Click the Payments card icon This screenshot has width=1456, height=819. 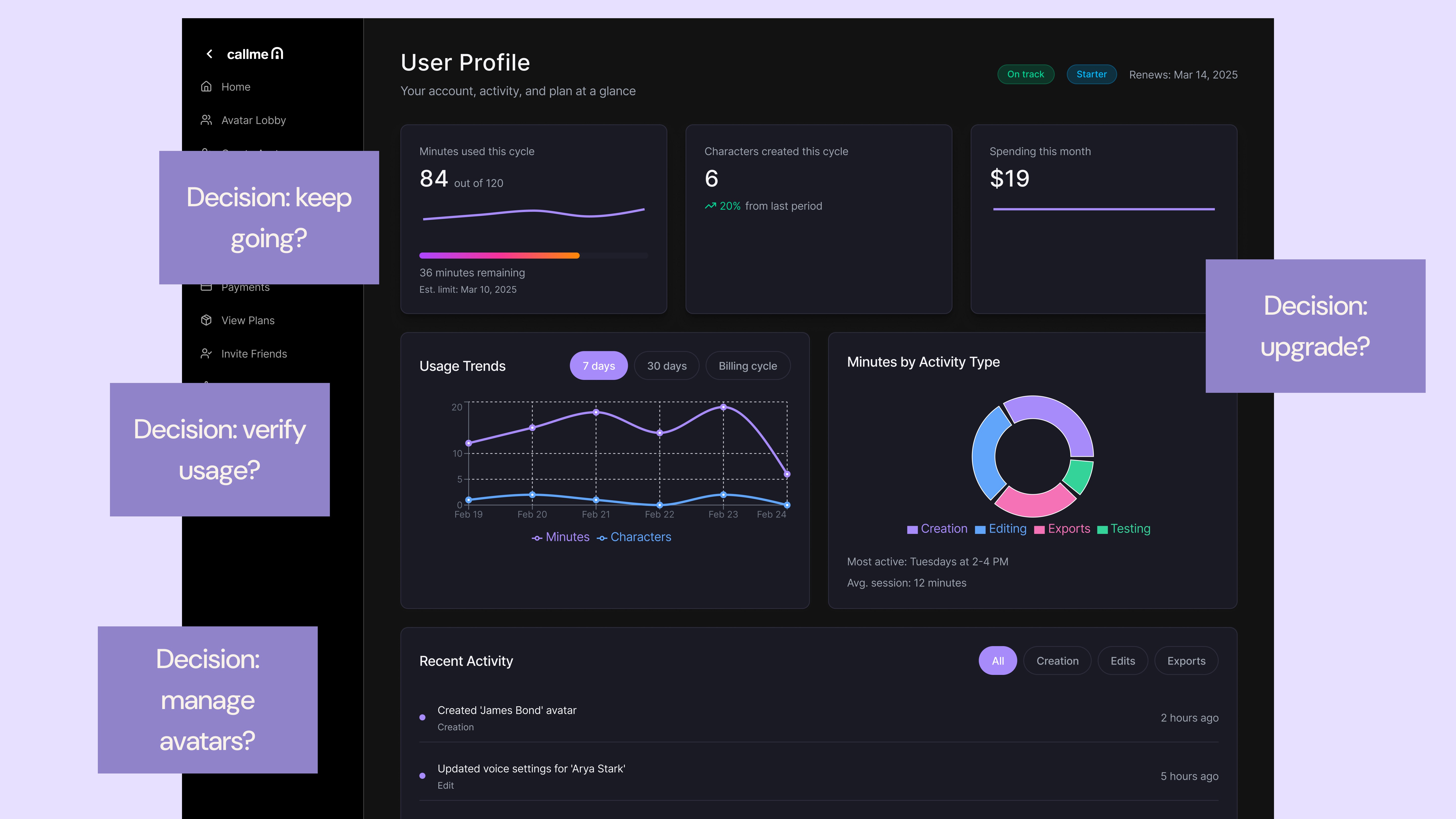pyautogui.click(x=206, y=288)
